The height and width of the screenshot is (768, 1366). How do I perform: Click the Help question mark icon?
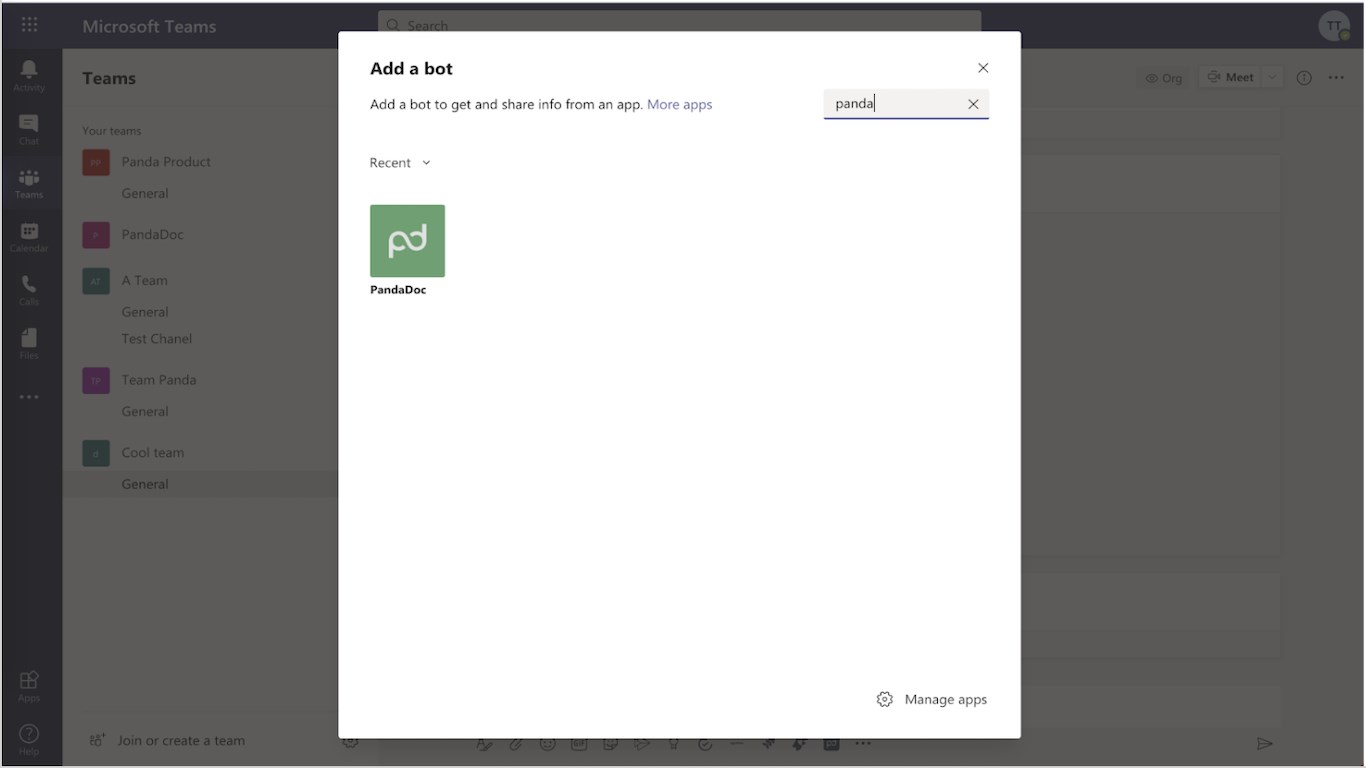tap(29, 738)
